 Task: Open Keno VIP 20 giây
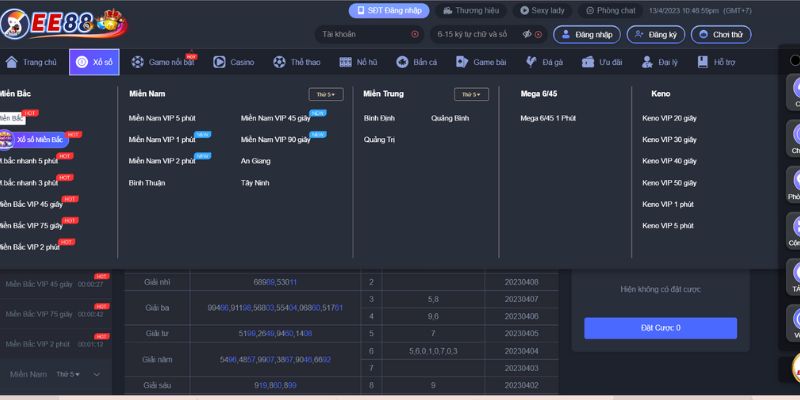click(x=669, y=118)
